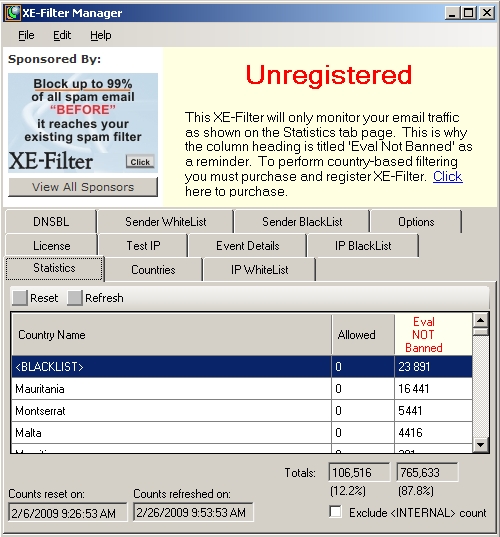Click the Reset toolbar icon
Screen dimensions: 500x537
(20, 298)
